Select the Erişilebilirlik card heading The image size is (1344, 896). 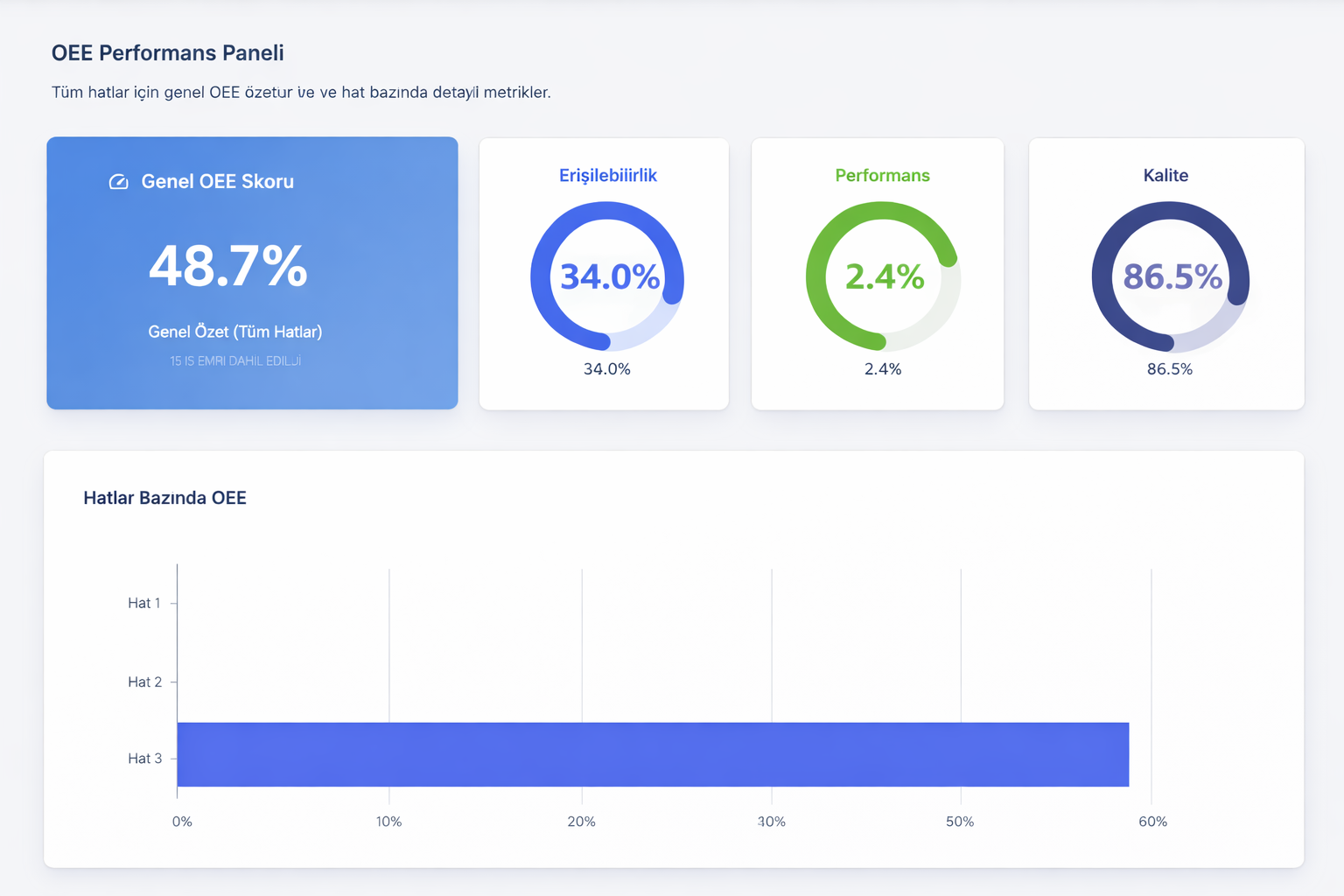[x=607, y=175]
